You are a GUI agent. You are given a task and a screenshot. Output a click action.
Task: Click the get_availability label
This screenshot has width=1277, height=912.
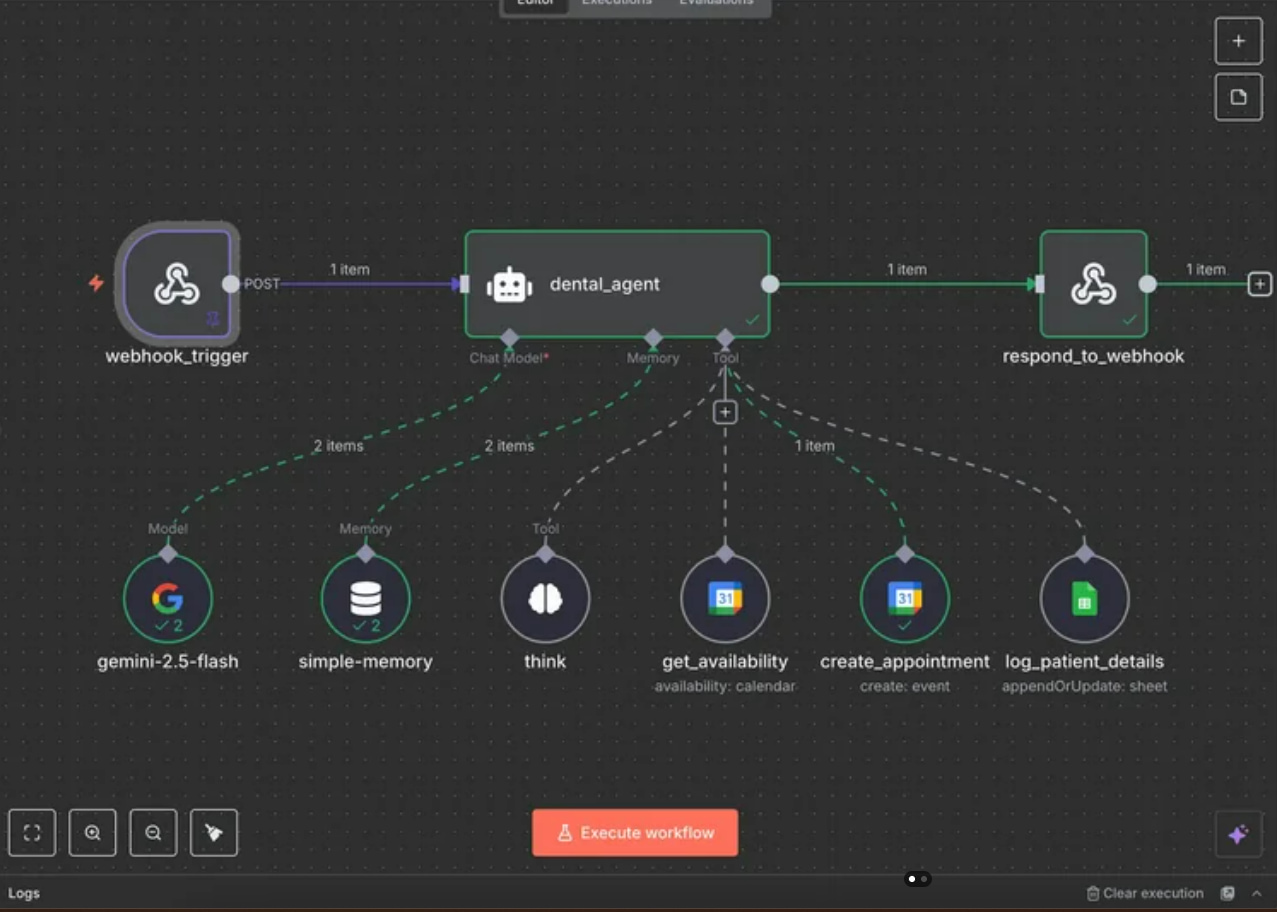(725, 661)
